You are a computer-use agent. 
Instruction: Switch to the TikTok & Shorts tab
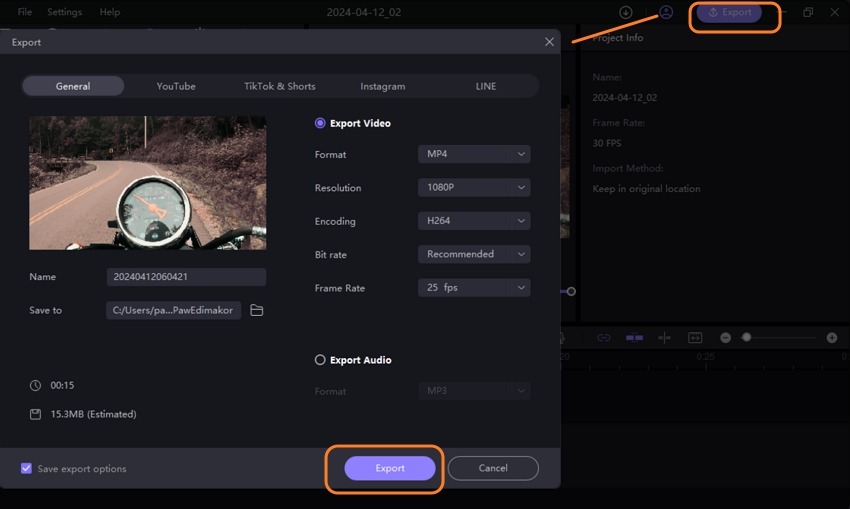click(279, 86)
